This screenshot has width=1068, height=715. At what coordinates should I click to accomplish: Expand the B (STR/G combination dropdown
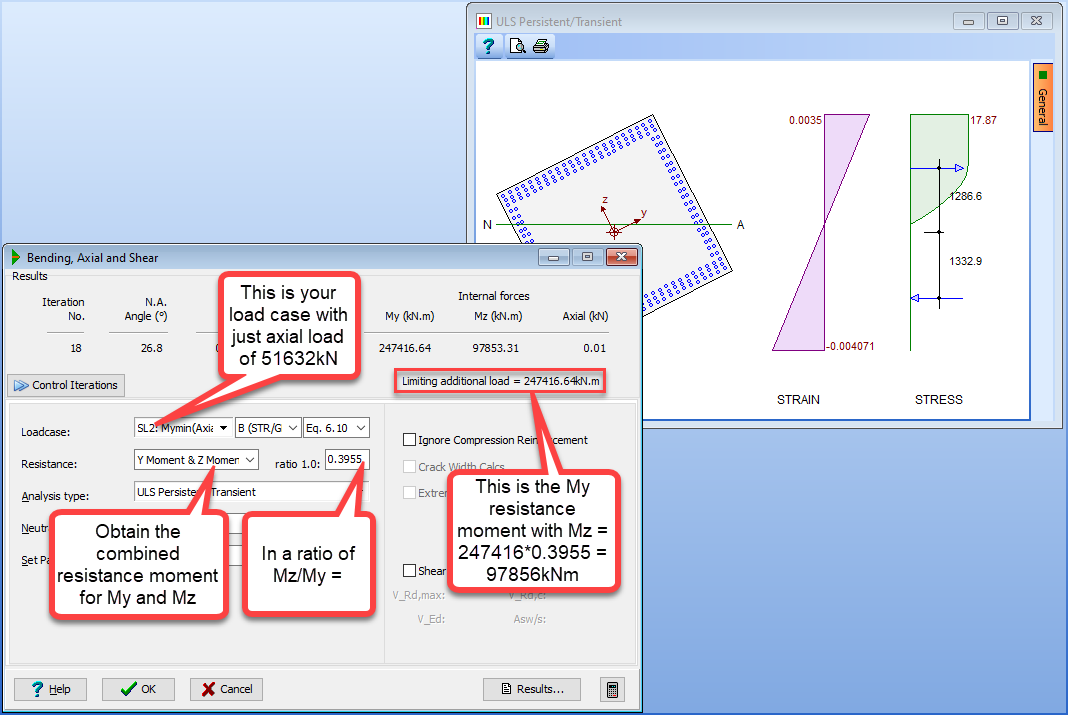click(x=291, y=426)
